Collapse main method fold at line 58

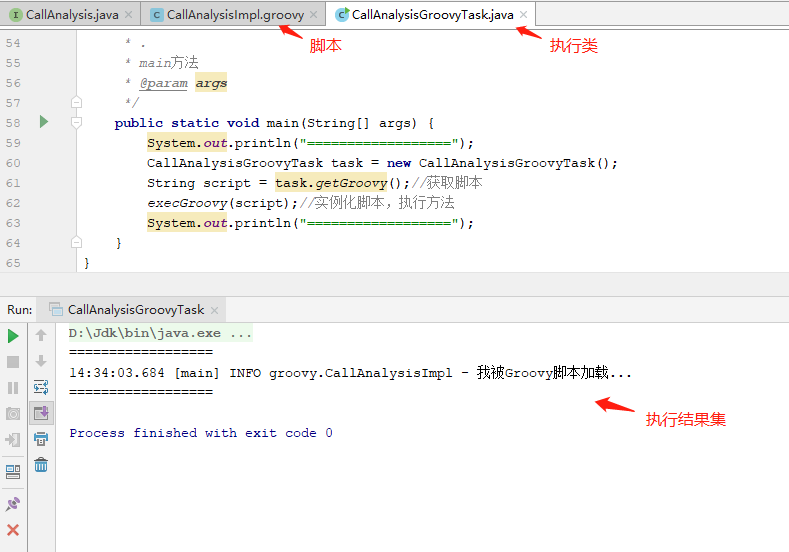click(x=76, y=122)
